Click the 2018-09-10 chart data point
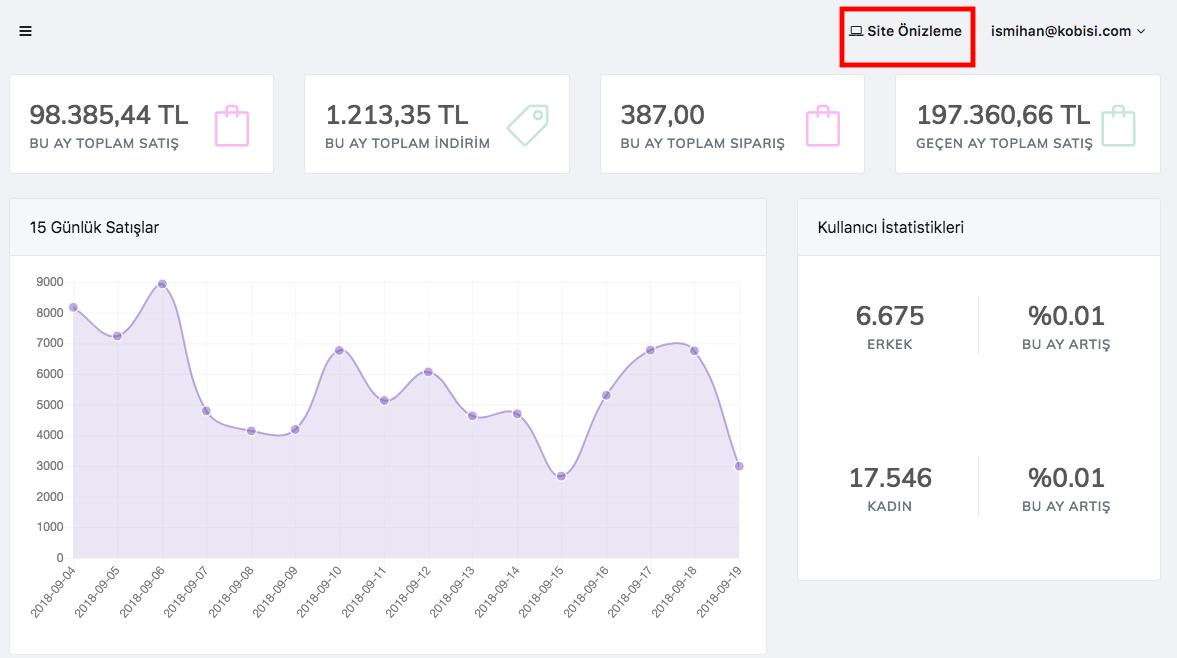1177x658 pixels. point(339,350)
